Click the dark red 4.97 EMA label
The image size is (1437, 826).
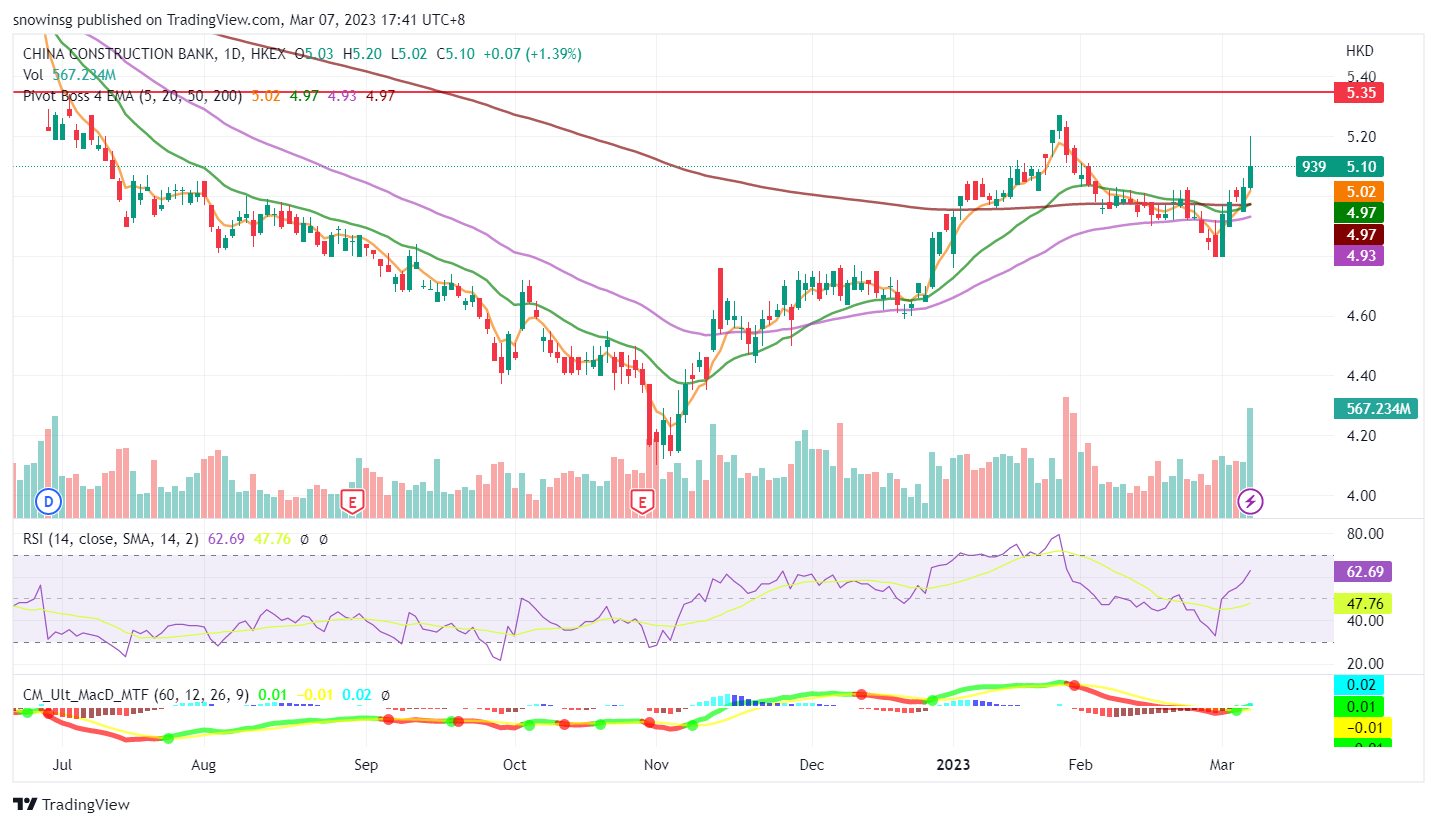1359,234
